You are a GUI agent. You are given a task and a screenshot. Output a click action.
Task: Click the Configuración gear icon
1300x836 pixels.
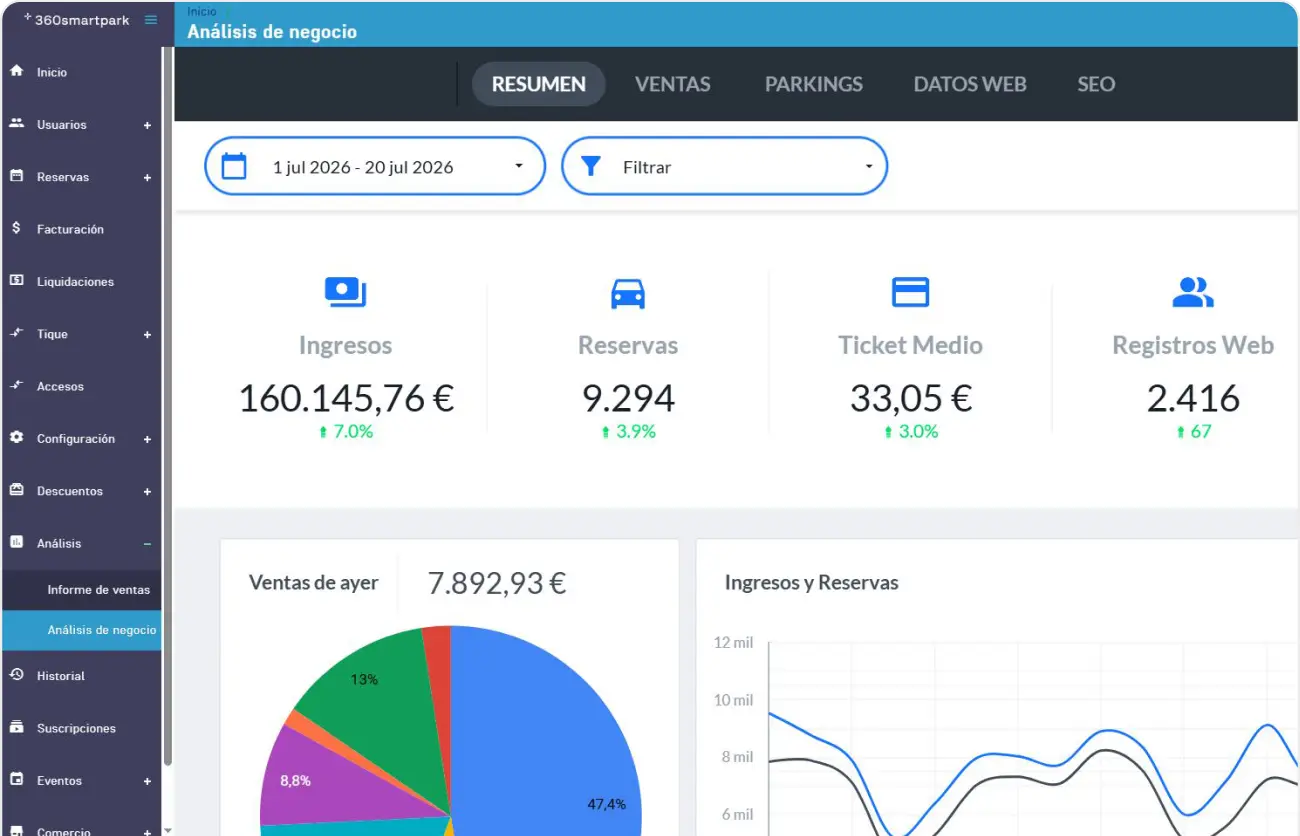pyautogui.click(x=16, y=438)
